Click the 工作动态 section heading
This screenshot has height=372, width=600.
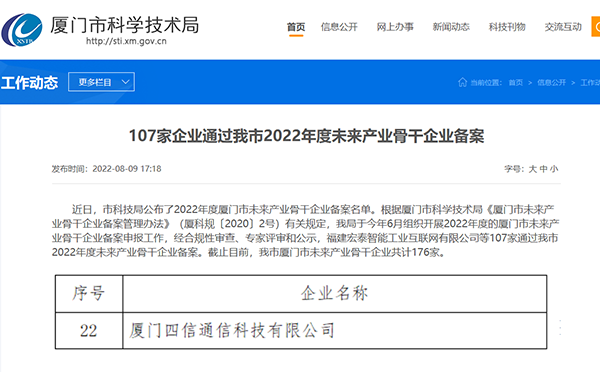click(x=29, y=83)
